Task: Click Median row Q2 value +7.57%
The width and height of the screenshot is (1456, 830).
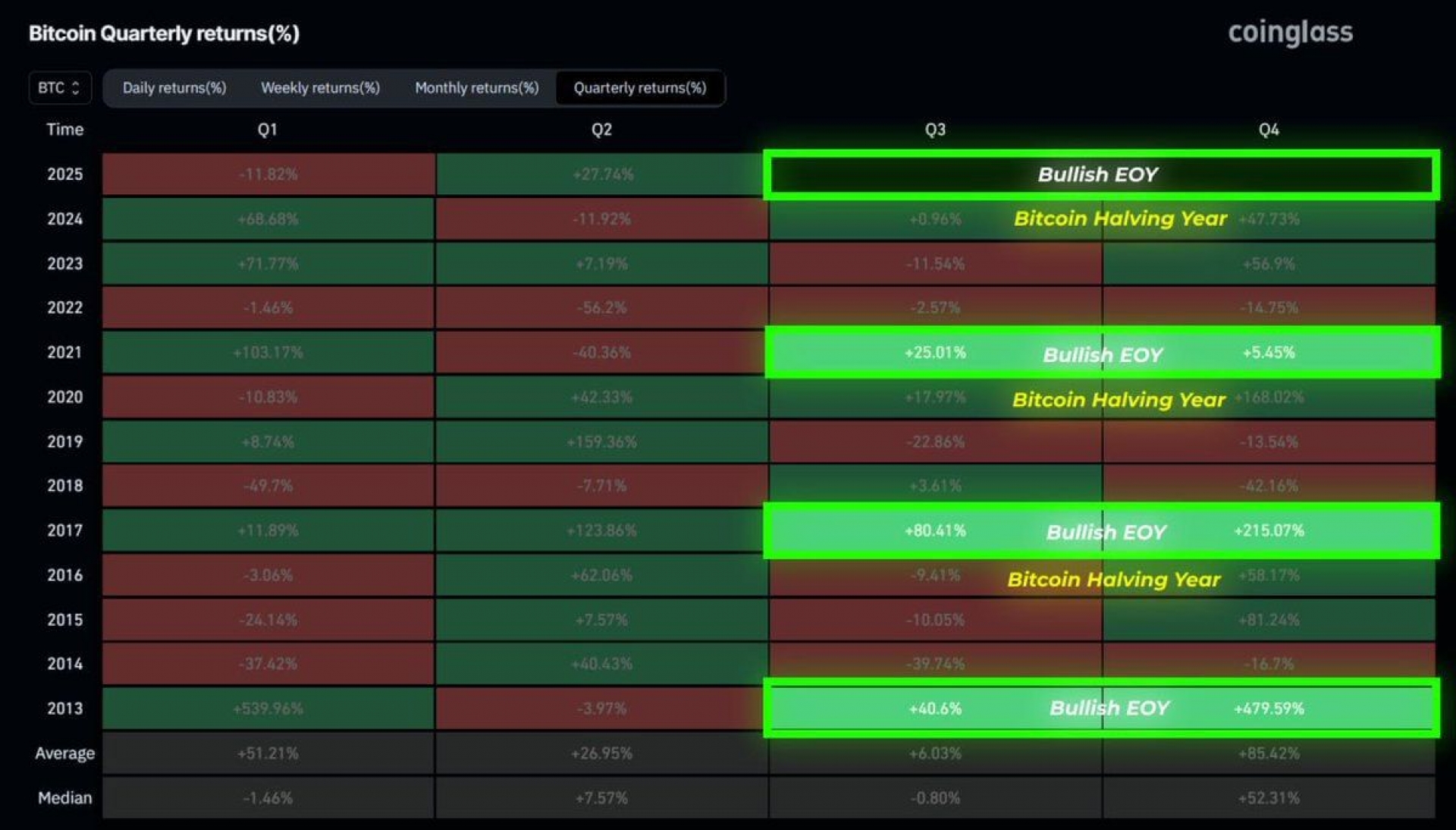Action: click(601, 798)
